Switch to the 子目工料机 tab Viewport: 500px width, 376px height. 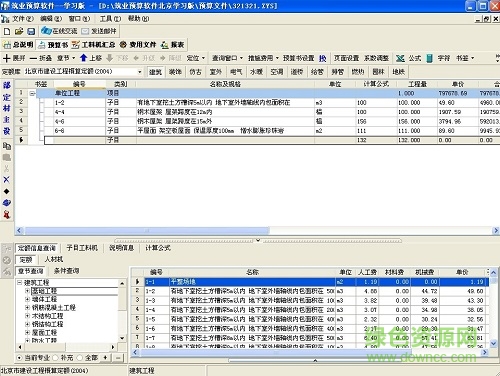82,248
